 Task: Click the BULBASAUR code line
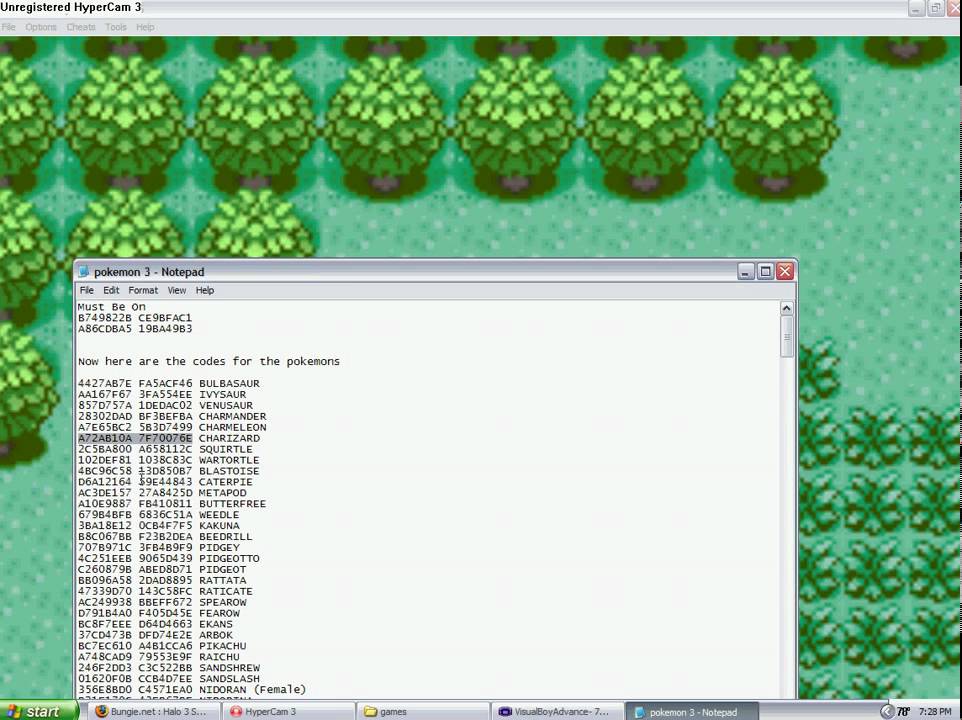click(169, 383)
